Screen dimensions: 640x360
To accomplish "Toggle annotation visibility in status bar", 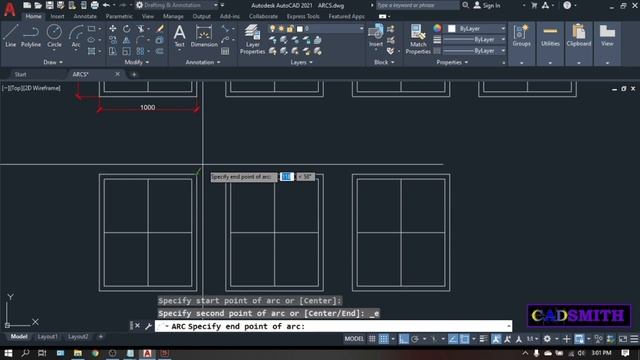I will click(x=496, y=339).
